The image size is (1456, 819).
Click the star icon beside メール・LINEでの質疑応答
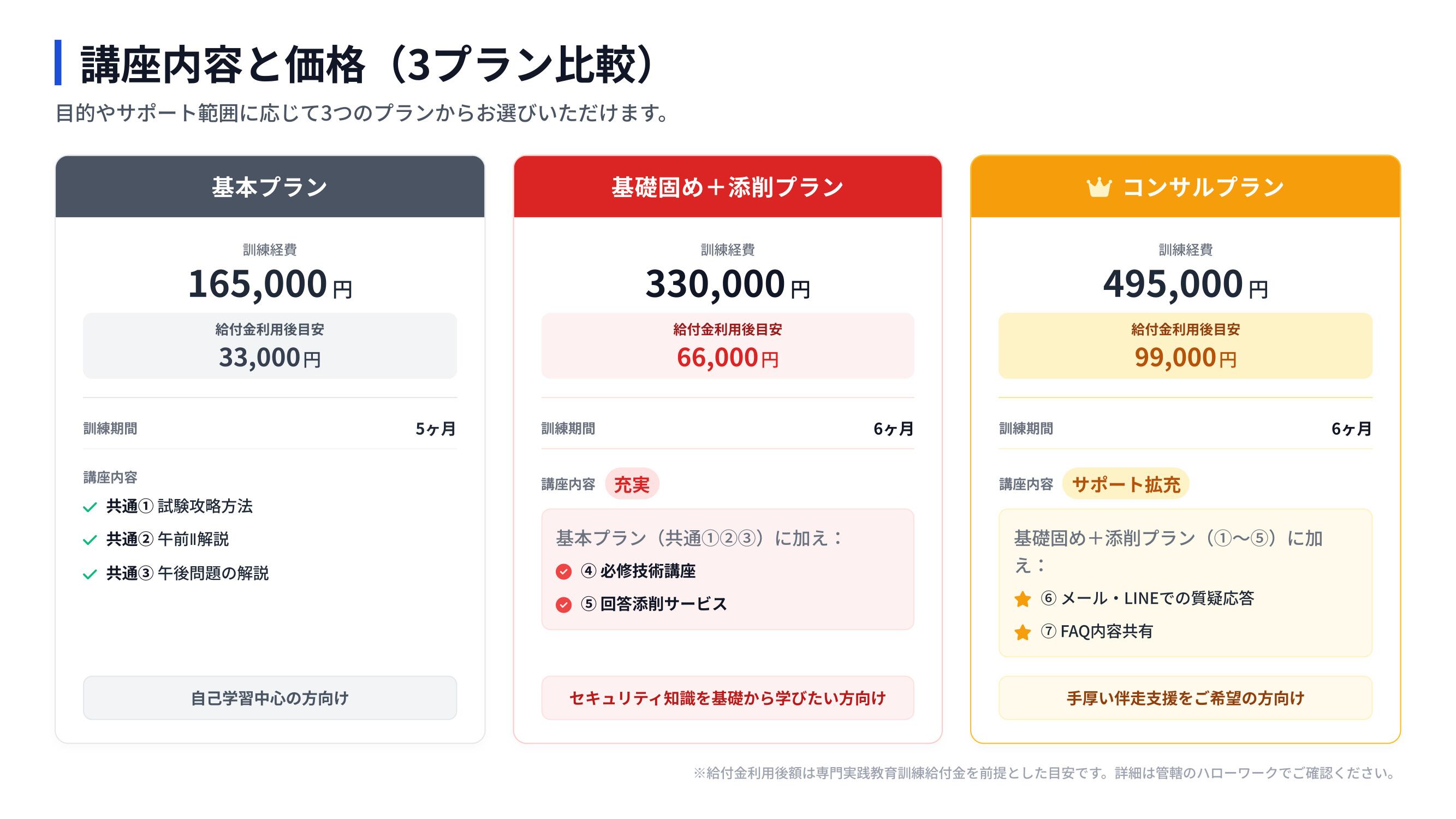tap(1023, 599)
